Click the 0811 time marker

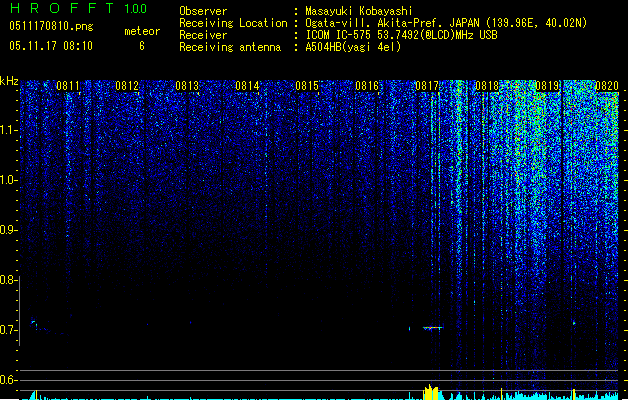coord(68,85)
